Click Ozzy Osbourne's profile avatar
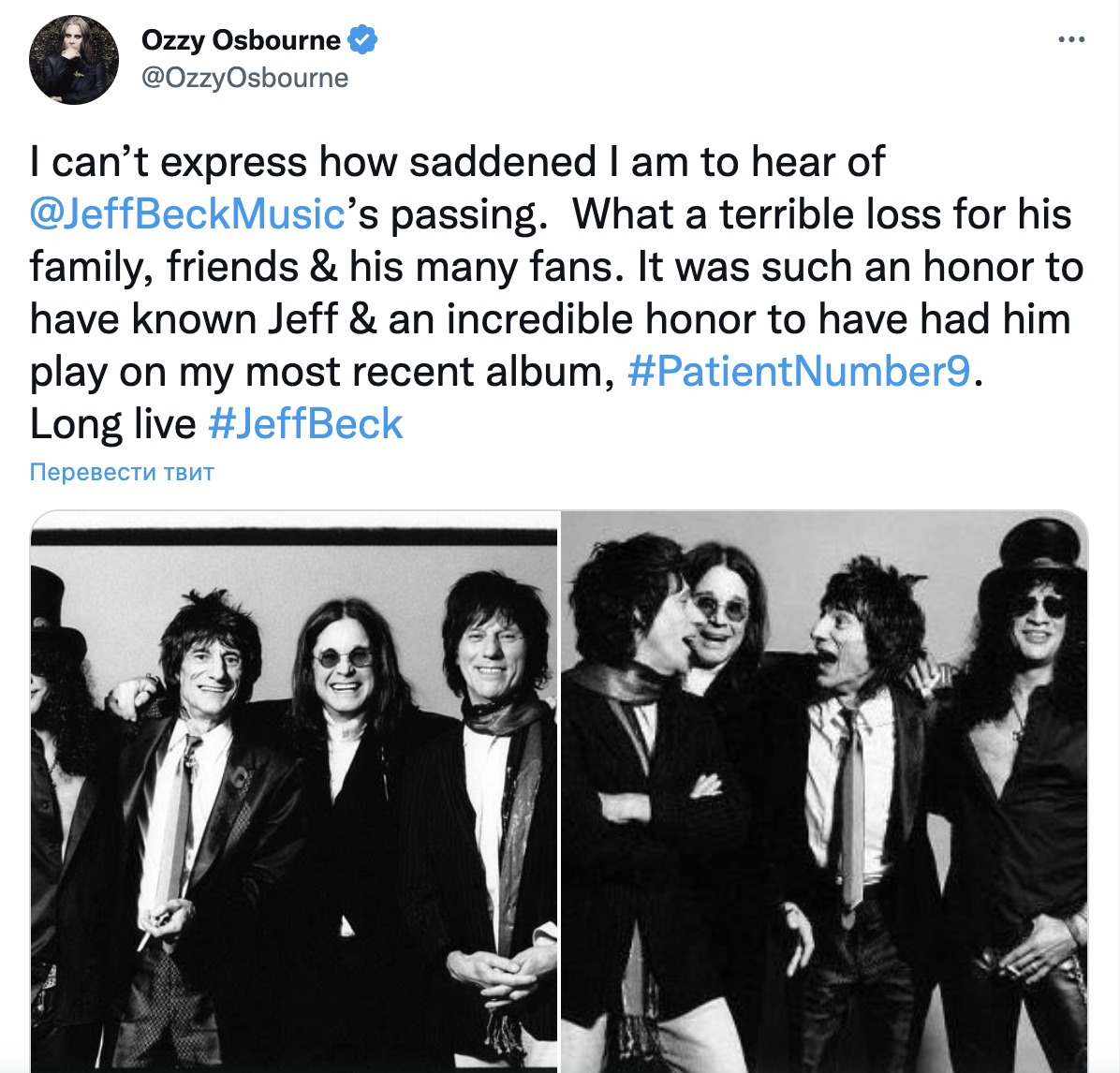Viewport: 1120px width, 1073px height. [x=74, y=60]
